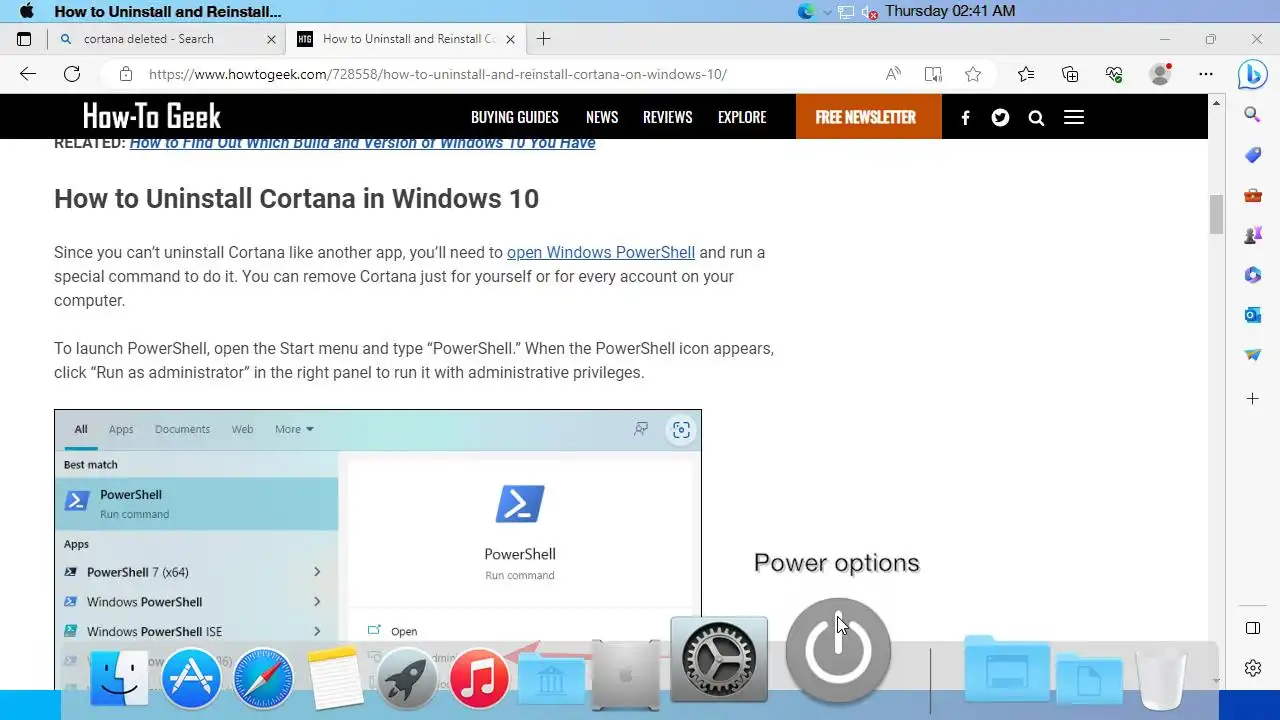Follow the 'open Windows PowerShell' link
This screenshot has height=720, width=1280.
(601, 252)
